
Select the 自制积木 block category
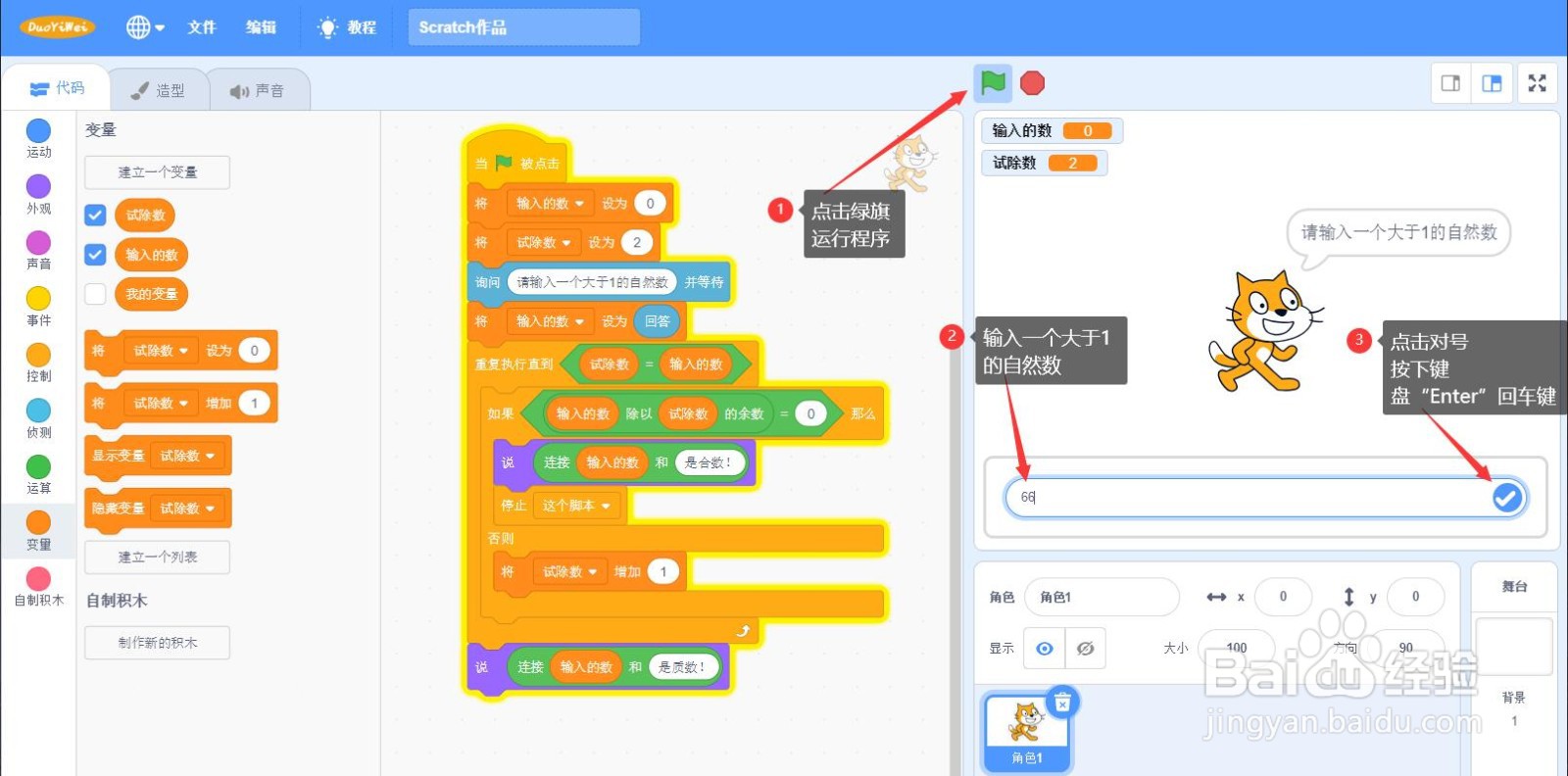tap(38, 586)
